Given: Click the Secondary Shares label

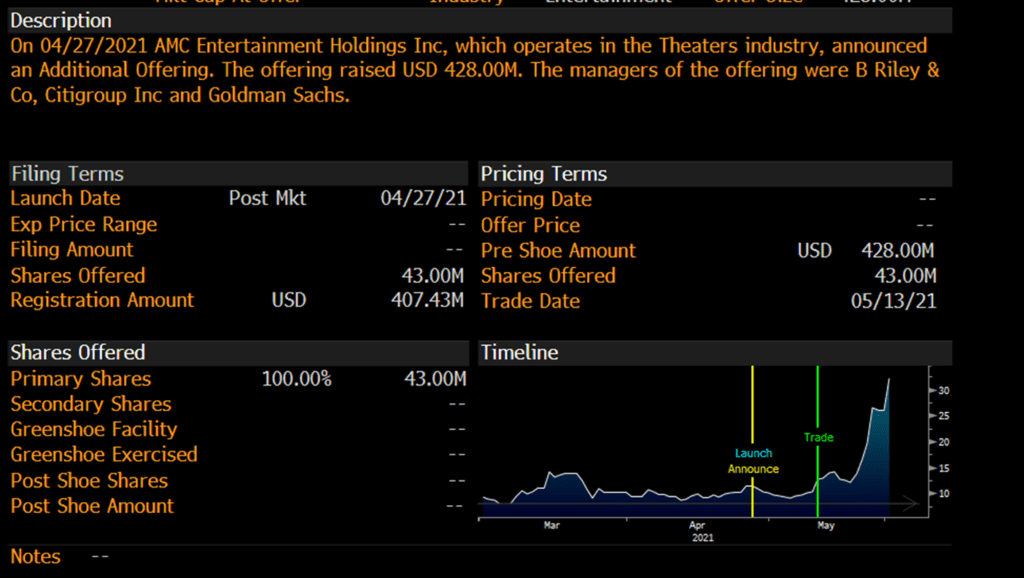Looking at the screenshot, I should [91, 404].
